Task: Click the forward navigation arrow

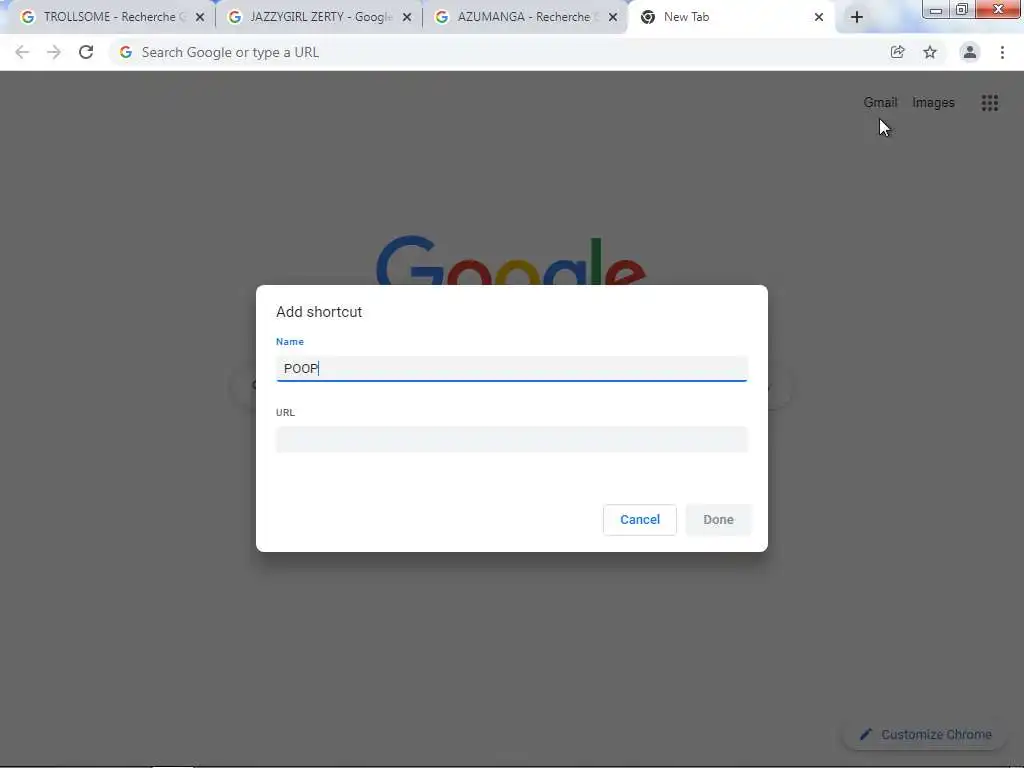Action: click(x=54, y=52)
